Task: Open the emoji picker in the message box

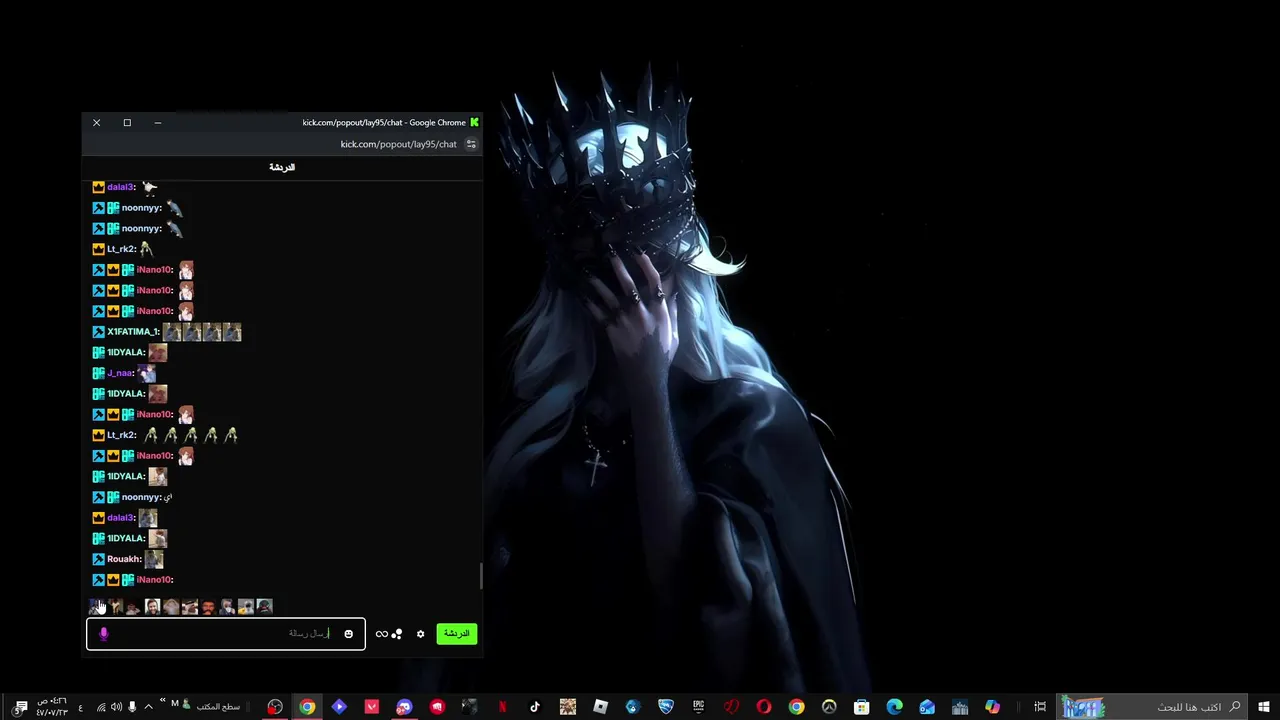Action: coord(348,634)
